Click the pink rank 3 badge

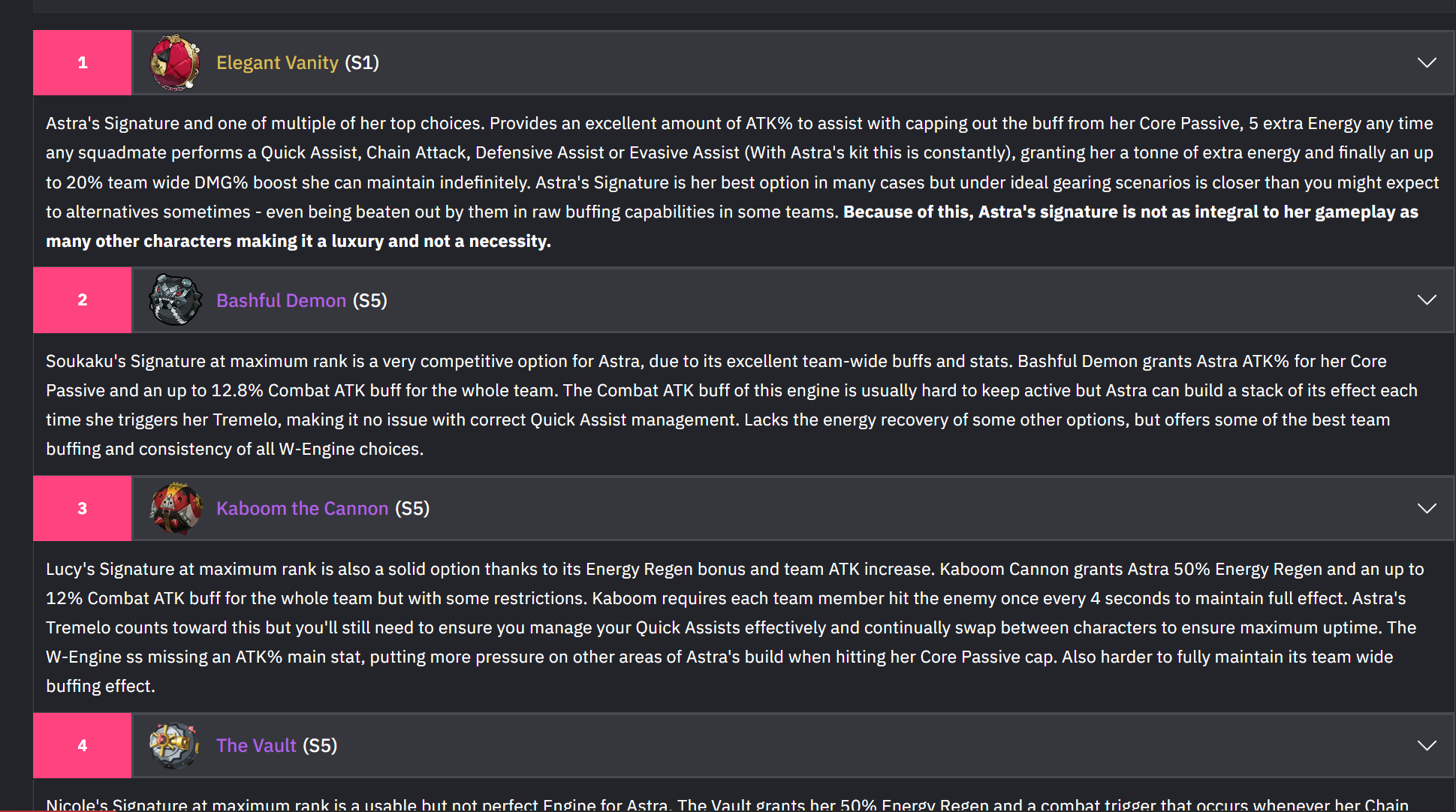[x=83, y=508]
